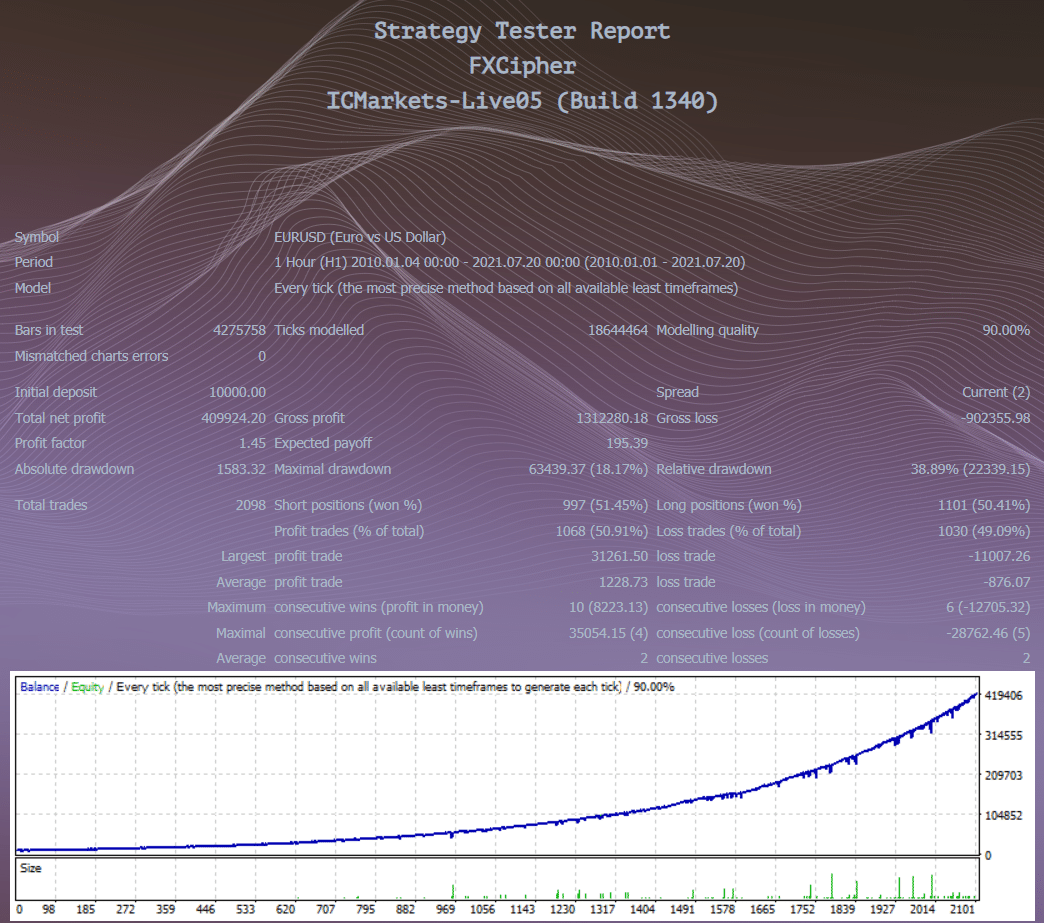Click the "Total net profit" label
The image size is (1044, 923).
click(60, 418)
